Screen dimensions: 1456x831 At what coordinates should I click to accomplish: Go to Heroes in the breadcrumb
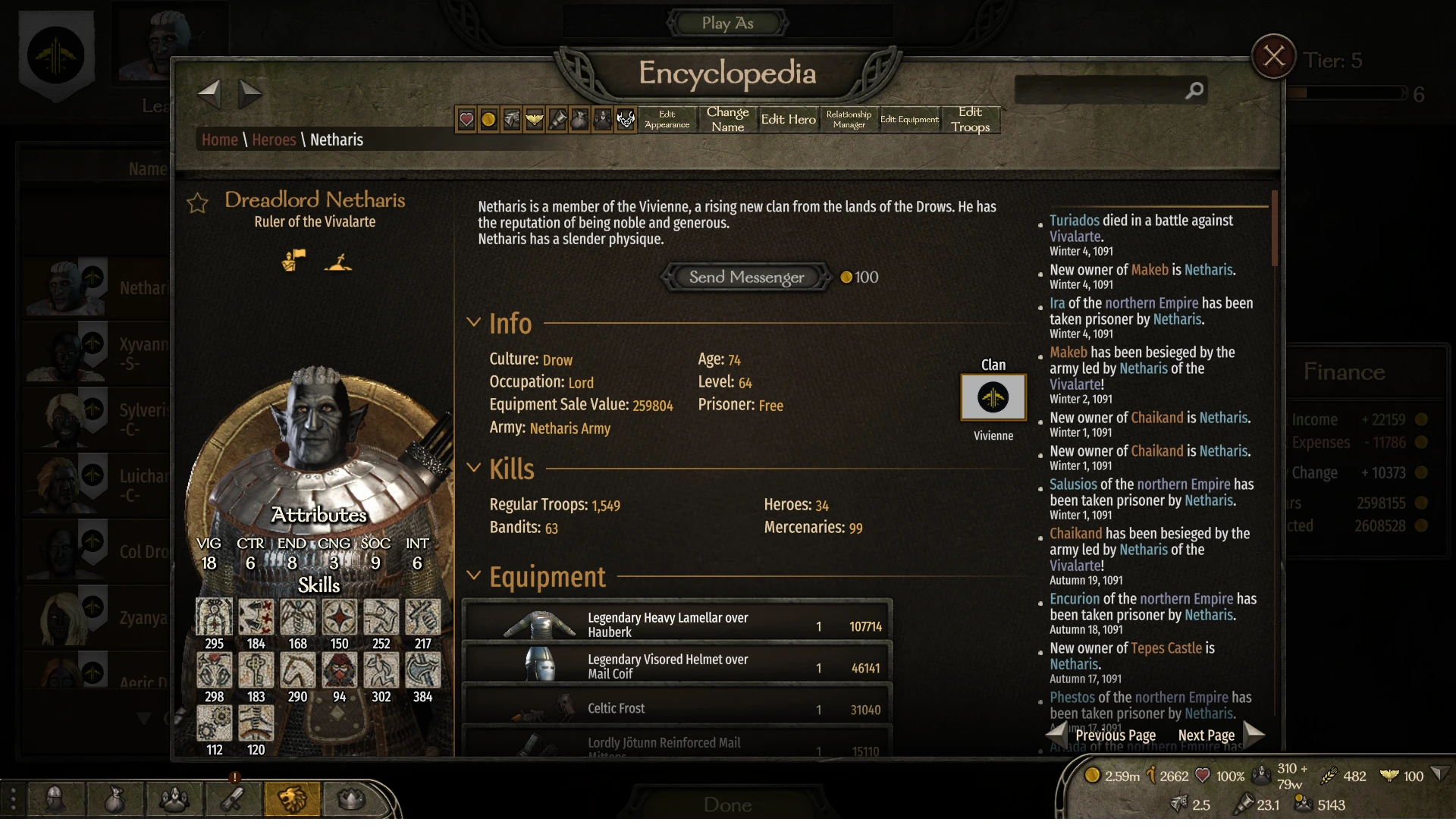click(274, 140)
